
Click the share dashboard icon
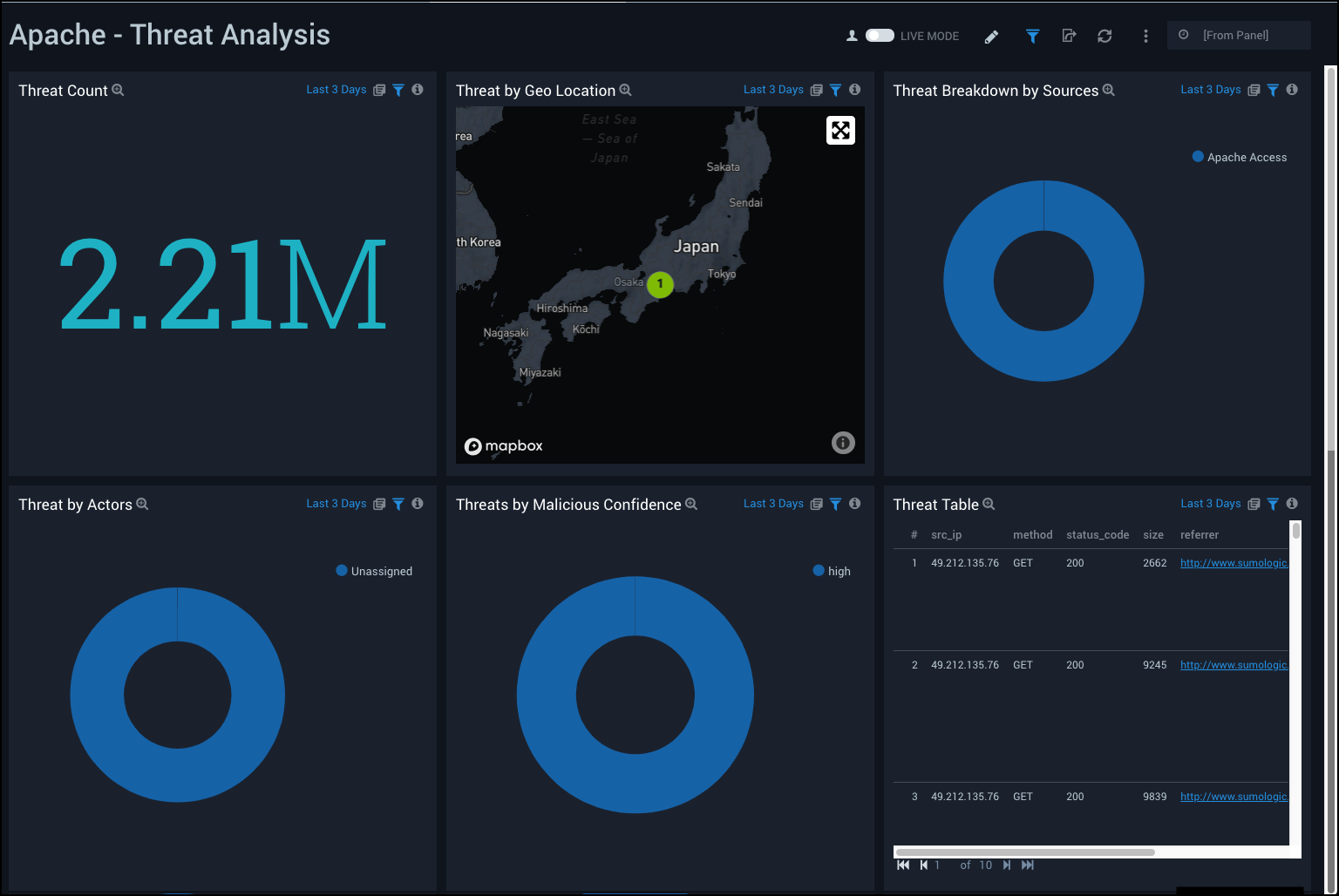tap(1069, 36)
